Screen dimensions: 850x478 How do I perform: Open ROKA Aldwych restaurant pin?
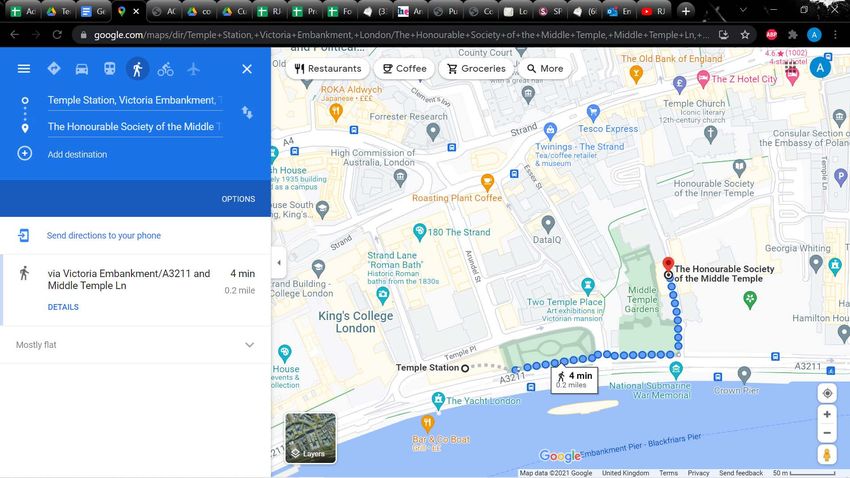(x=336, y=112)
